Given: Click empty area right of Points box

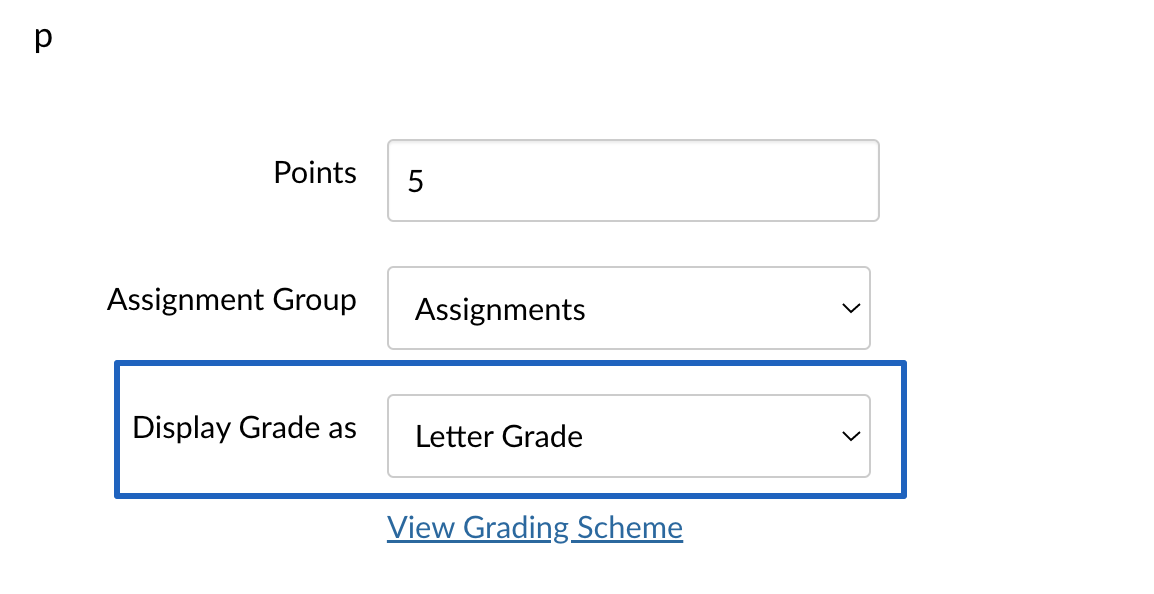Looking at the screenshot, I should (1016, 180).
